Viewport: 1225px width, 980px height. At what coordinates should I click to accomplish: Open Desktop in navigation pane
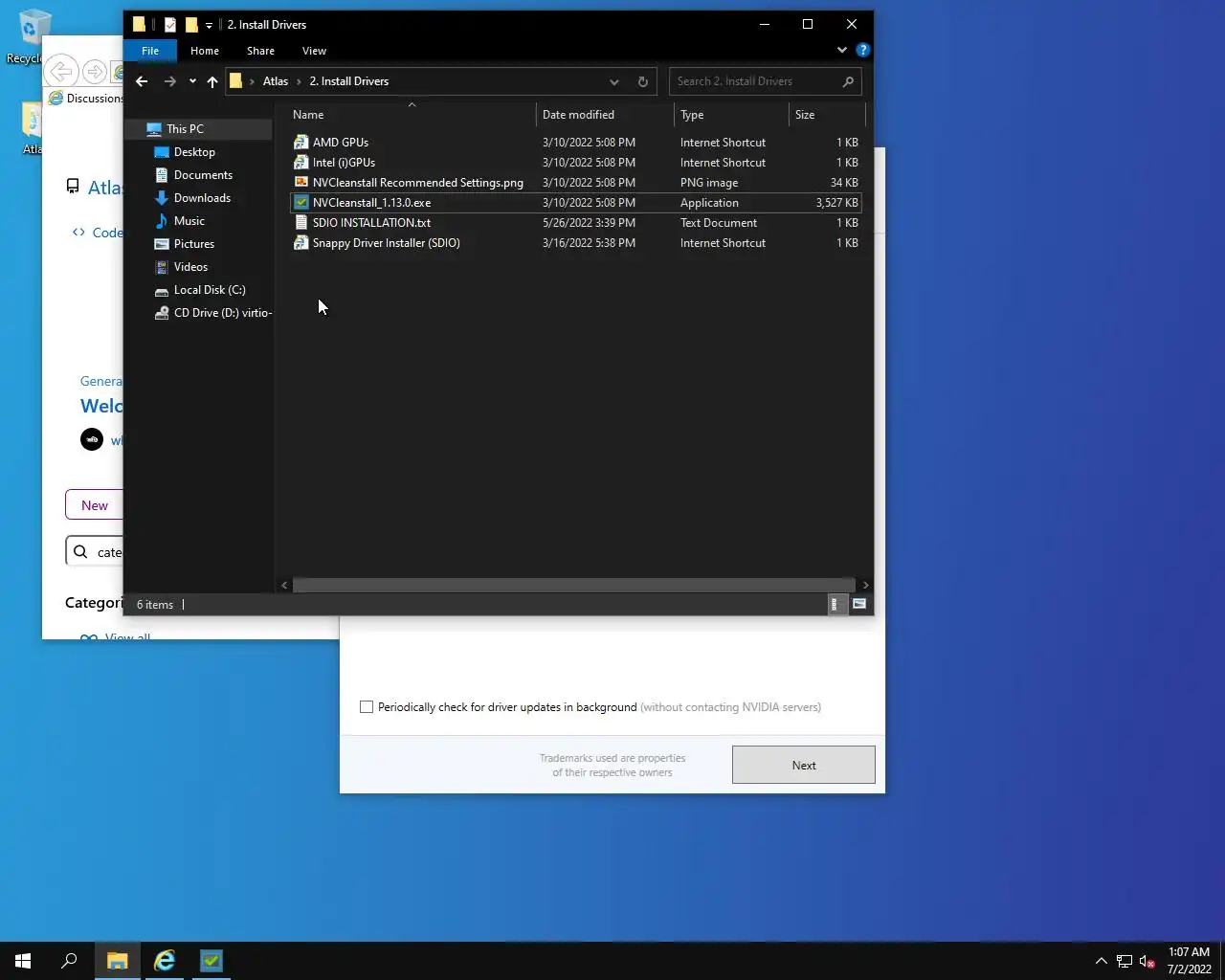(194, 152)
